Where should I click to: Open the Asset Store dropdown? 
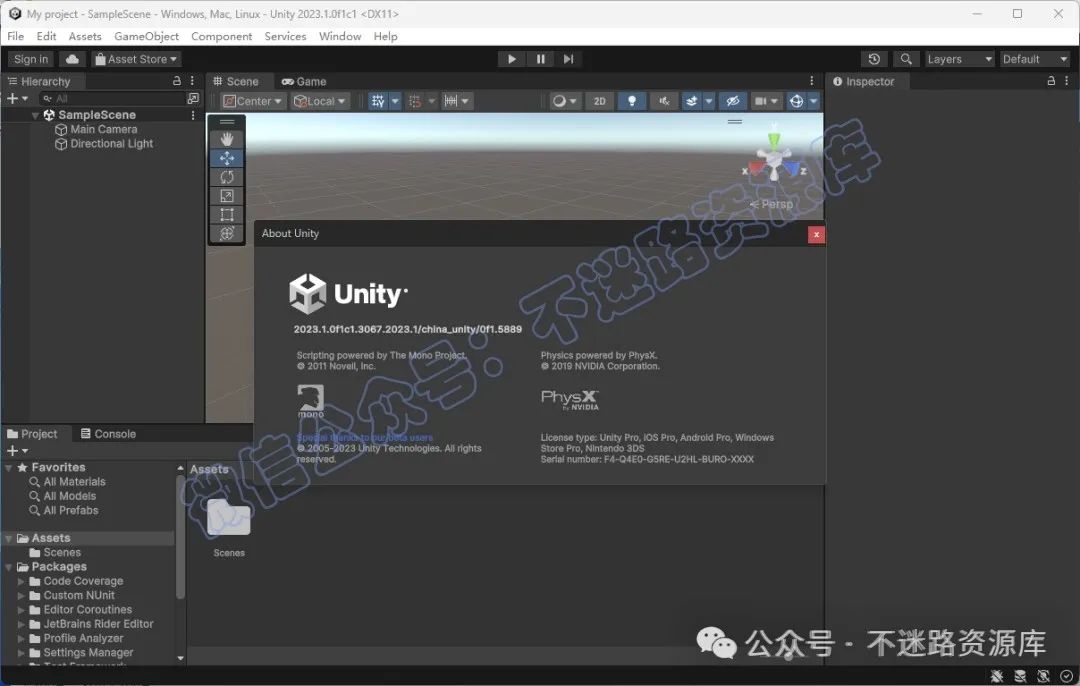point(136,59)
